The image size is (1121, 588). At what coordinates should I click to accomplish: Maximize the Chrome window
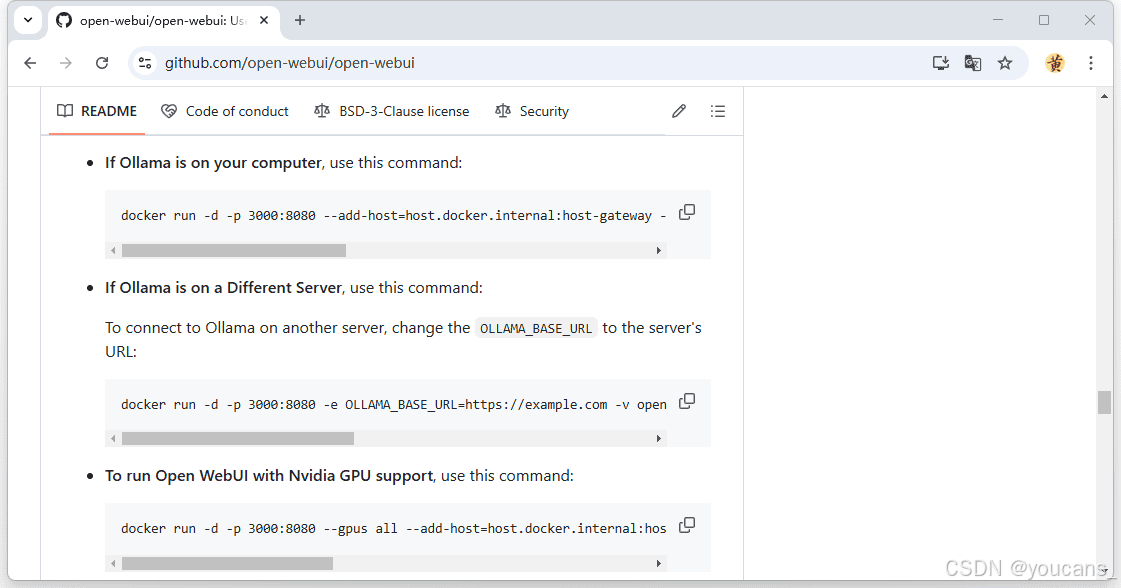1044,20
